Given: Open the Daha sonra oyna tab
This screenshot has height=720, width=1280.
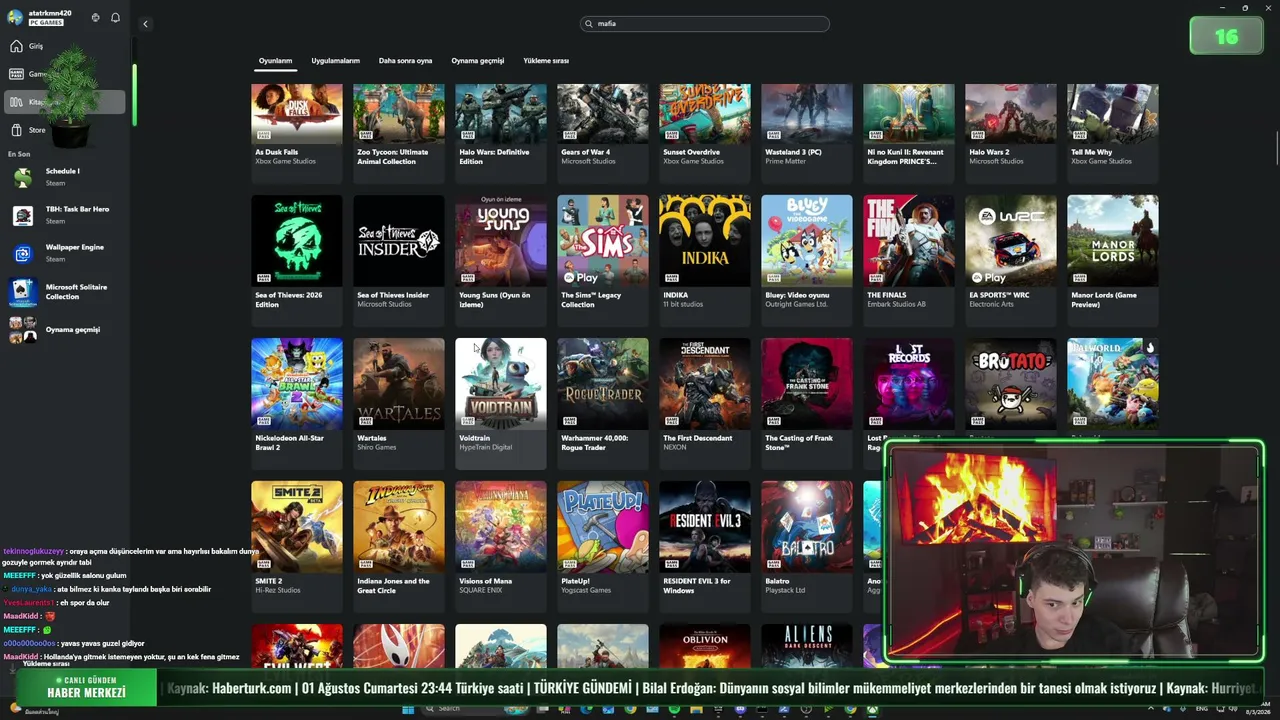Looking at the screenshot, I should [x=405, y=61].
